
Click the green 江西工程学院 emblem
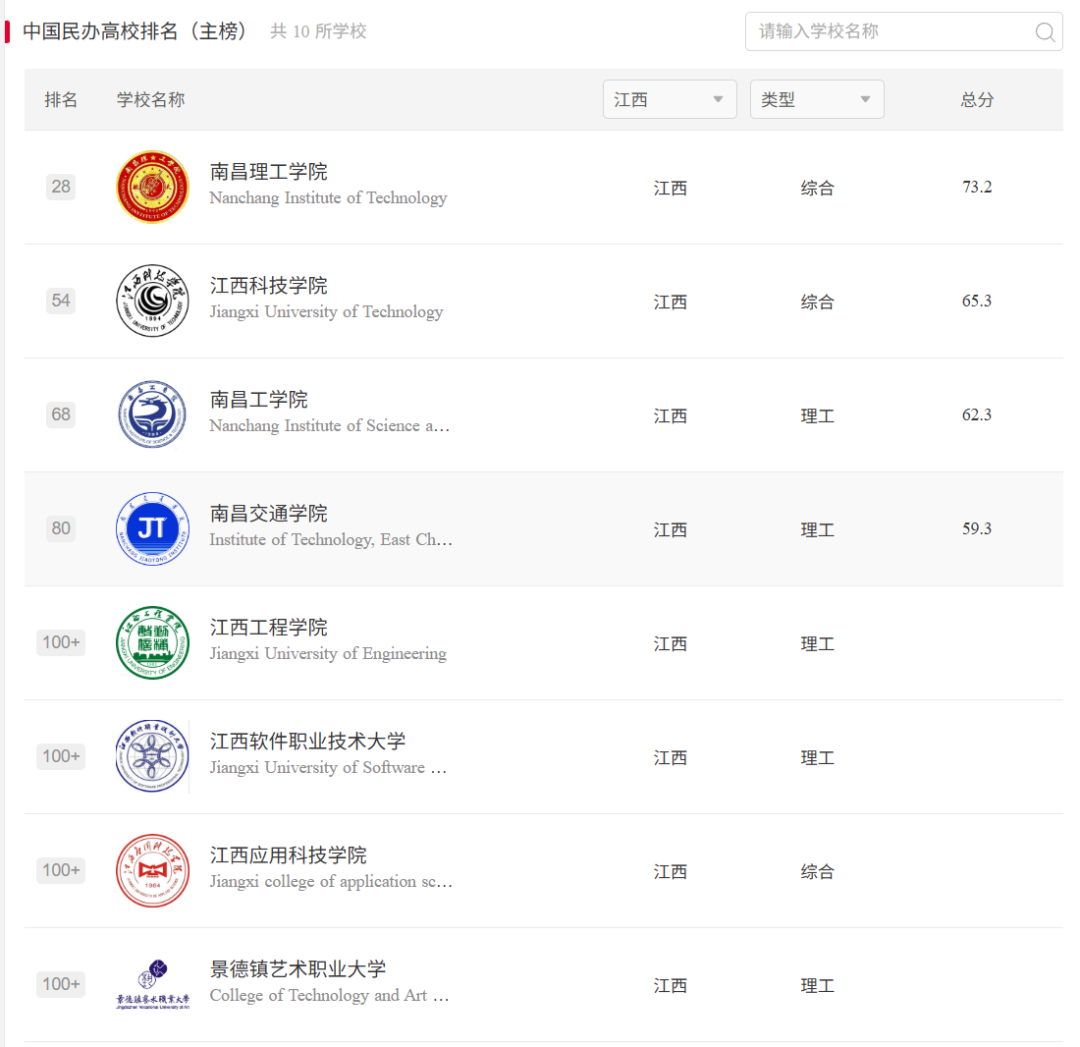click(x=152, y=642)
